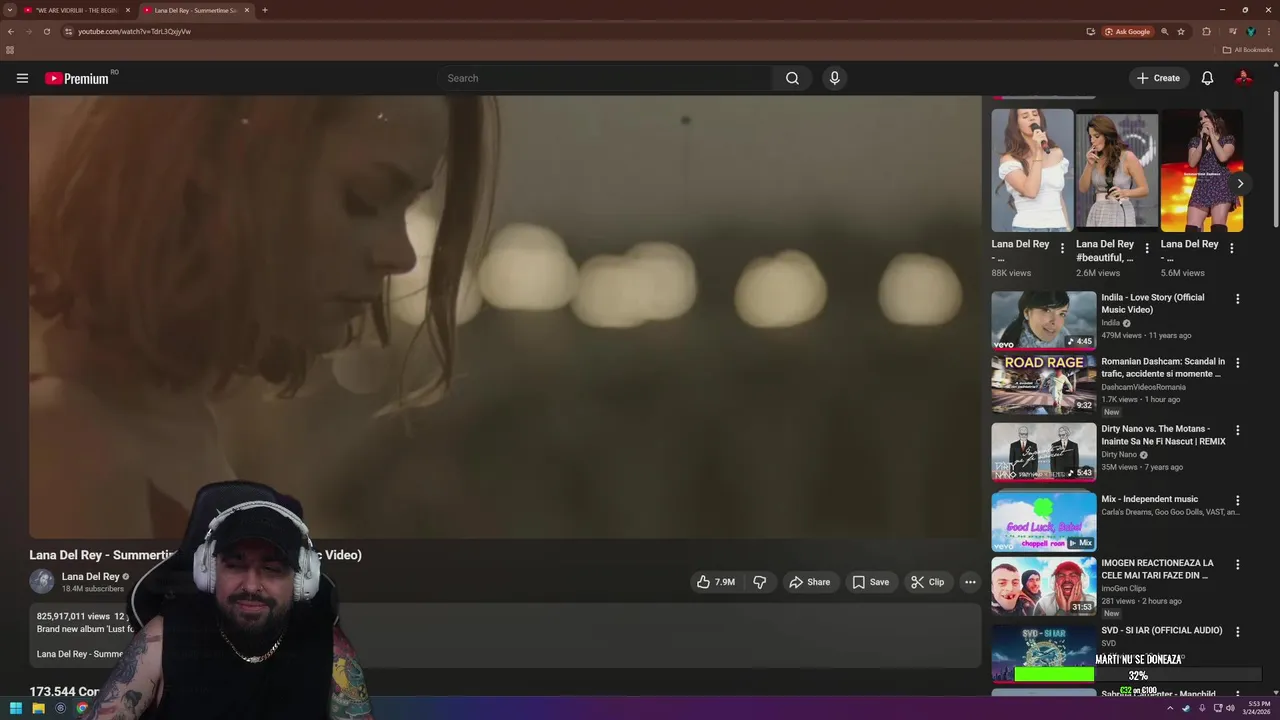Dislike the video with thumbs down
The image size is (1280, 720).
(760, 582)
